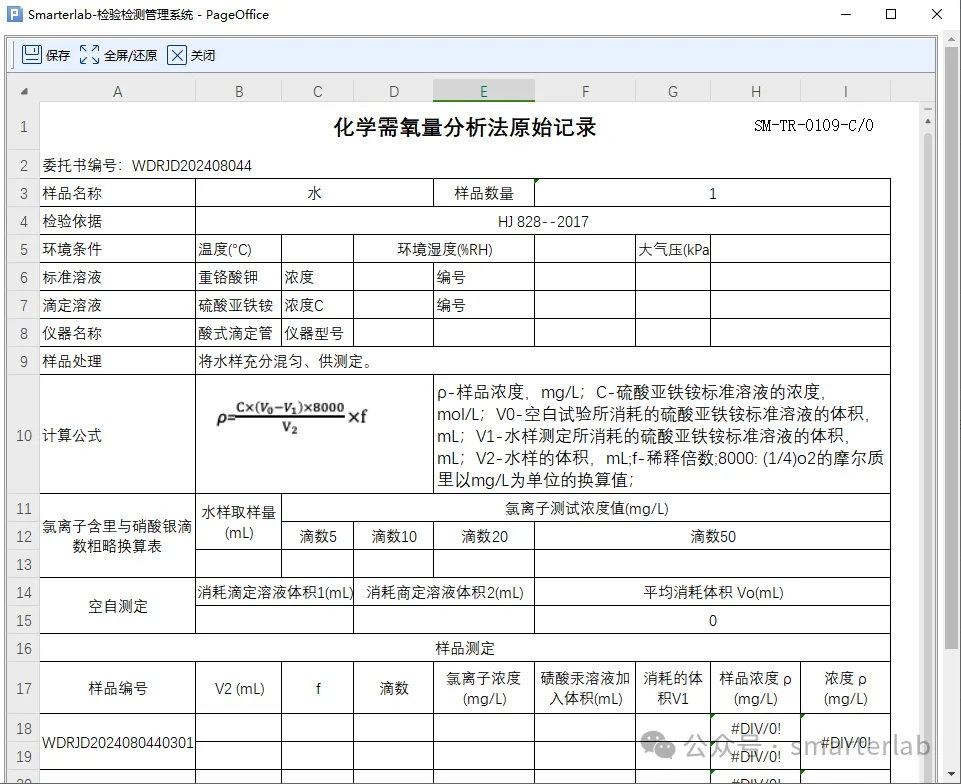The image size is (961, 784).
Task: Click the ρ calculation formula image
Action: coord(291,417)
